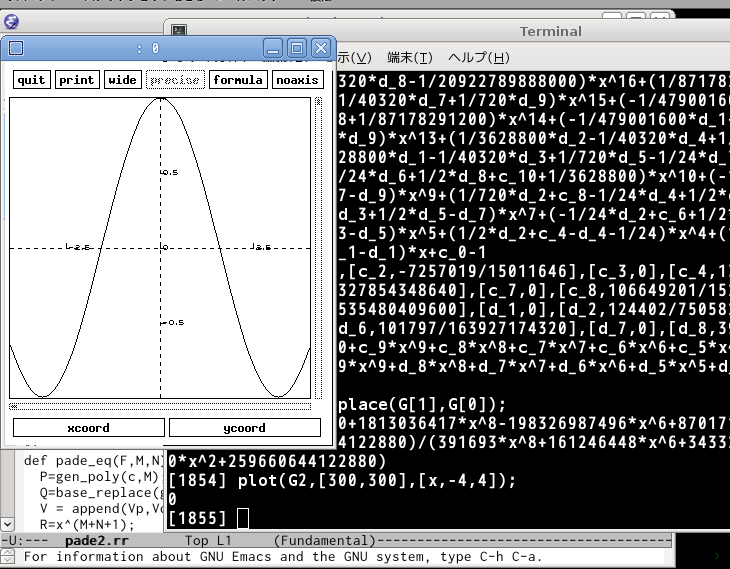Screen dimensions: 730x569
Task: Minimize the plot window
Action: (273, 48)
